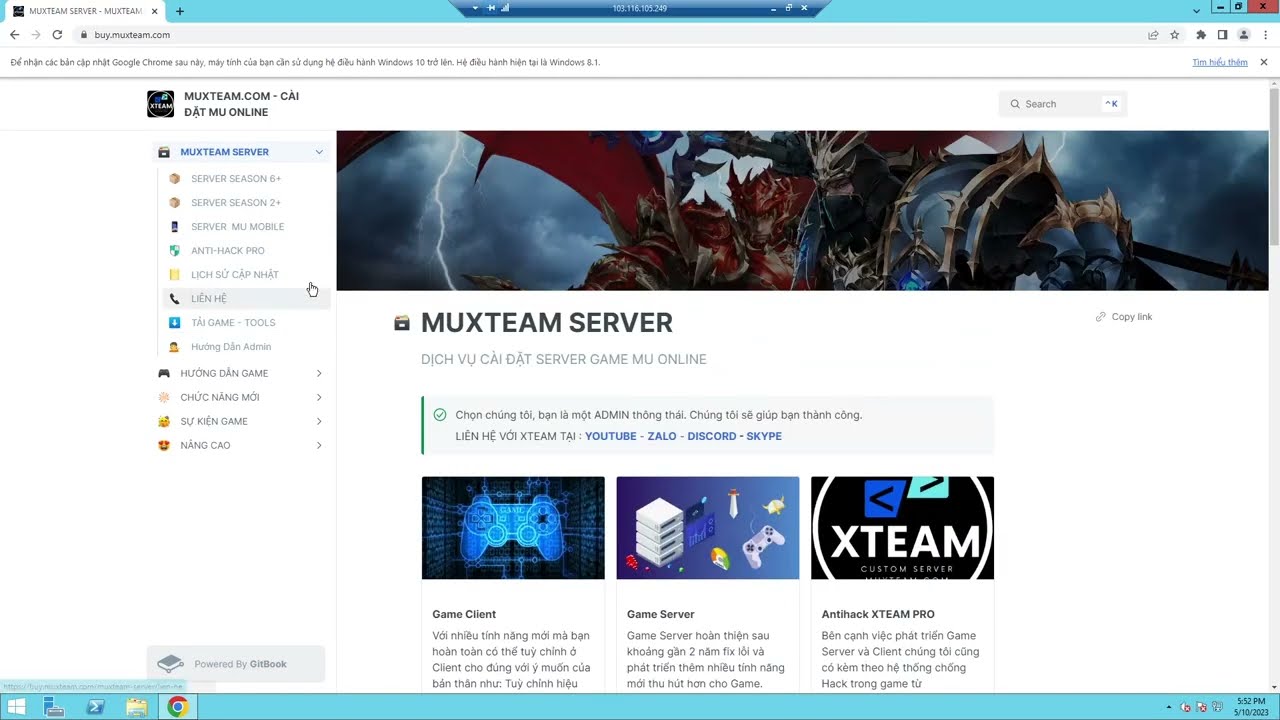
Task: Expand the CHỨC NĂNG MỚI section chevron
Action: tap(319, 397)
